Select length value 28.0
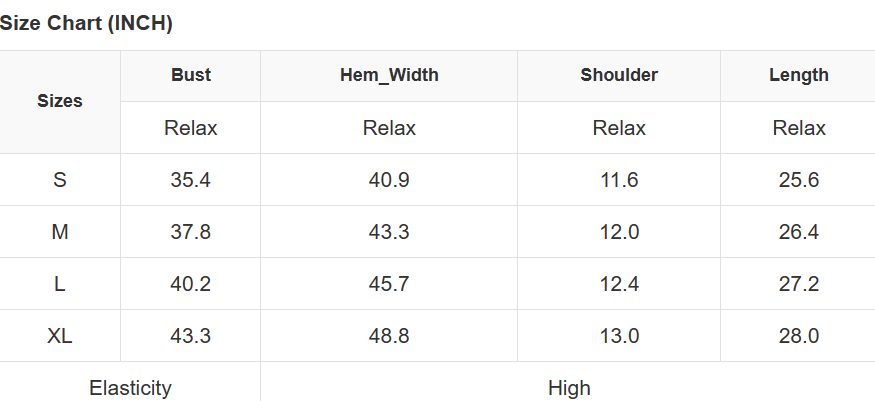Viewport: 875px width, 401px height. [x=799, y=336]
